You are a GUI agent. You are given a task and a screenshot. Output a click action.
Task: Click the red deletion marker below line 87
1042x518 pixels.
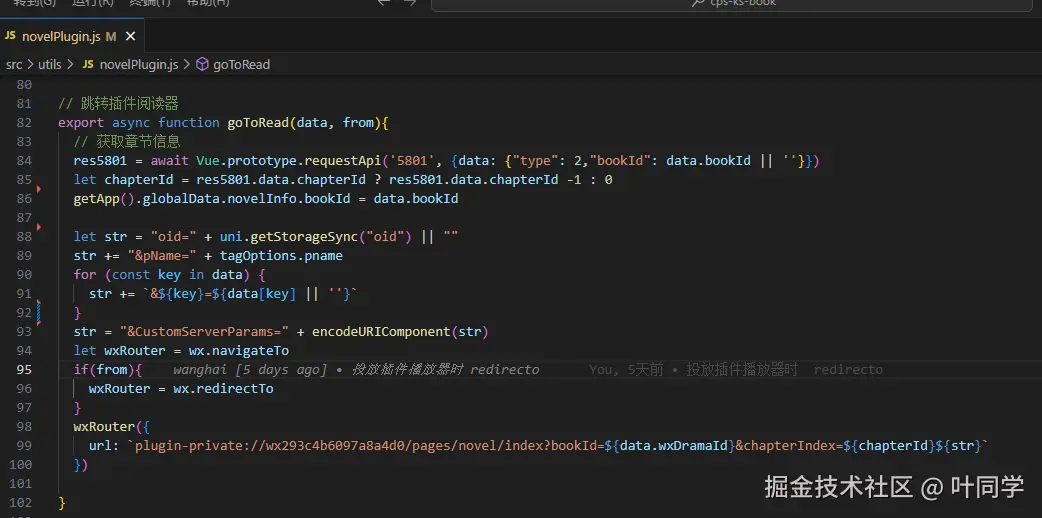[x=39, y=227]
